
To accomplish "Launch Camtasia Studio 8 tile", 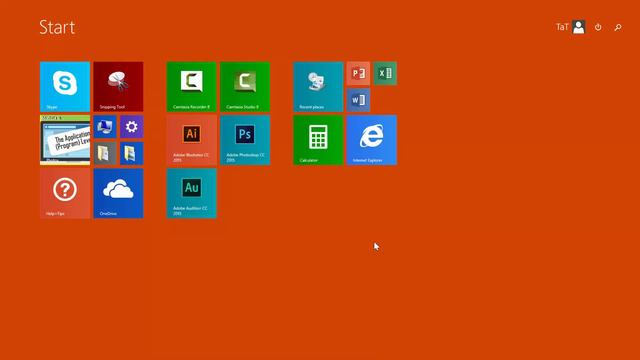I will (245, 87).
